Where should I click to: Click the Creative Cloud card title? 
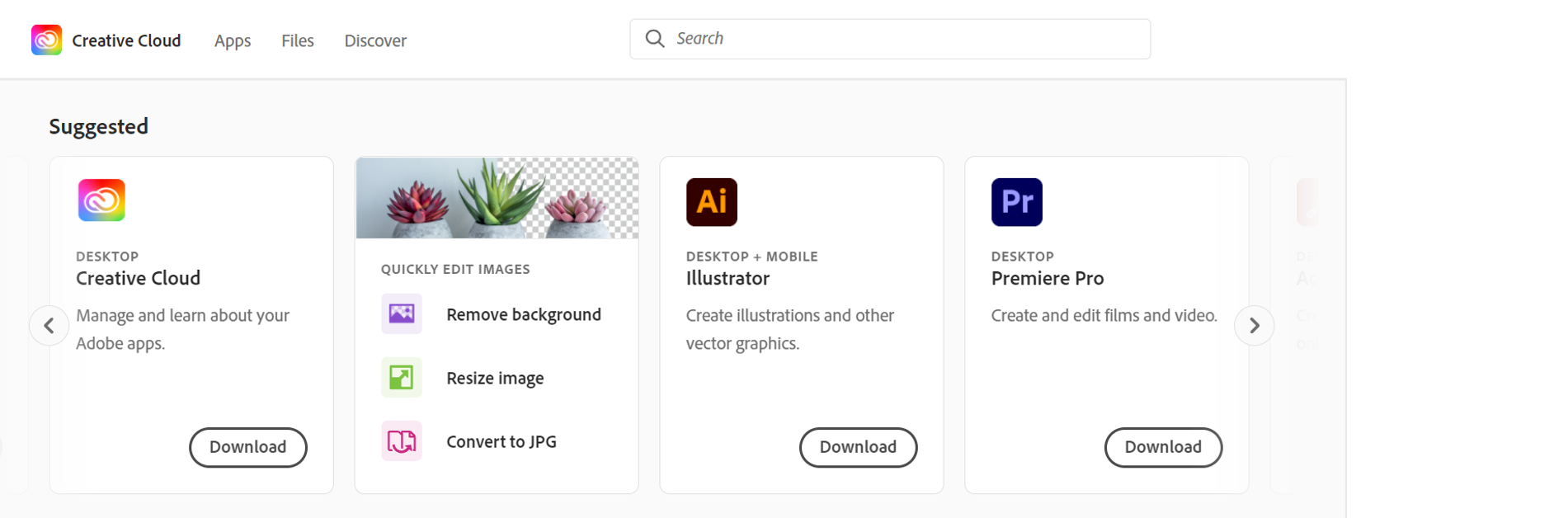[x=139, y=278]
